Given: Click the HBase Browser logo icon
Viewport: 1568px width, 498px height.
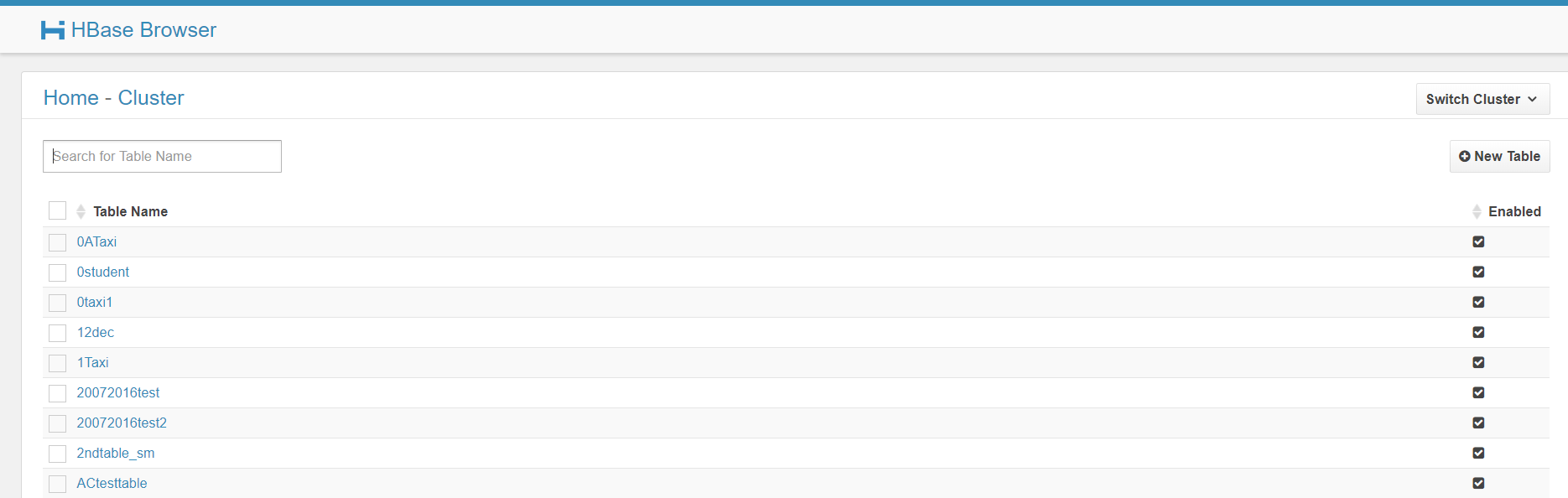Looking at the screenshot, I should tap(53, 30).
